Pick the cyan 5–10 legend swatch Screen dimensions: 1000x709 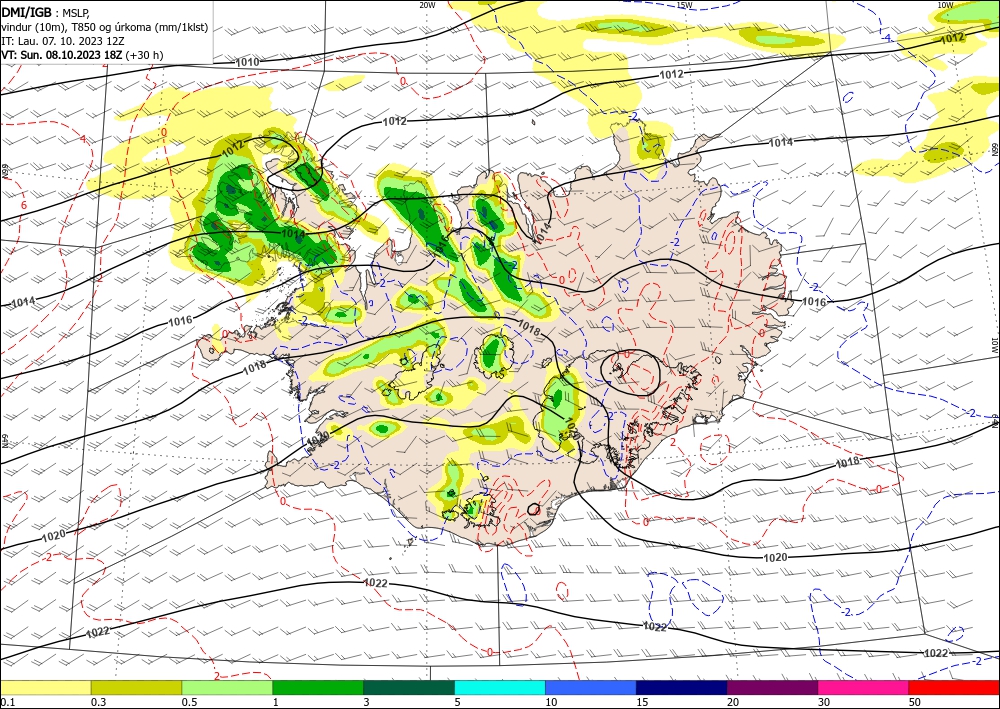(x=500, y=687)
